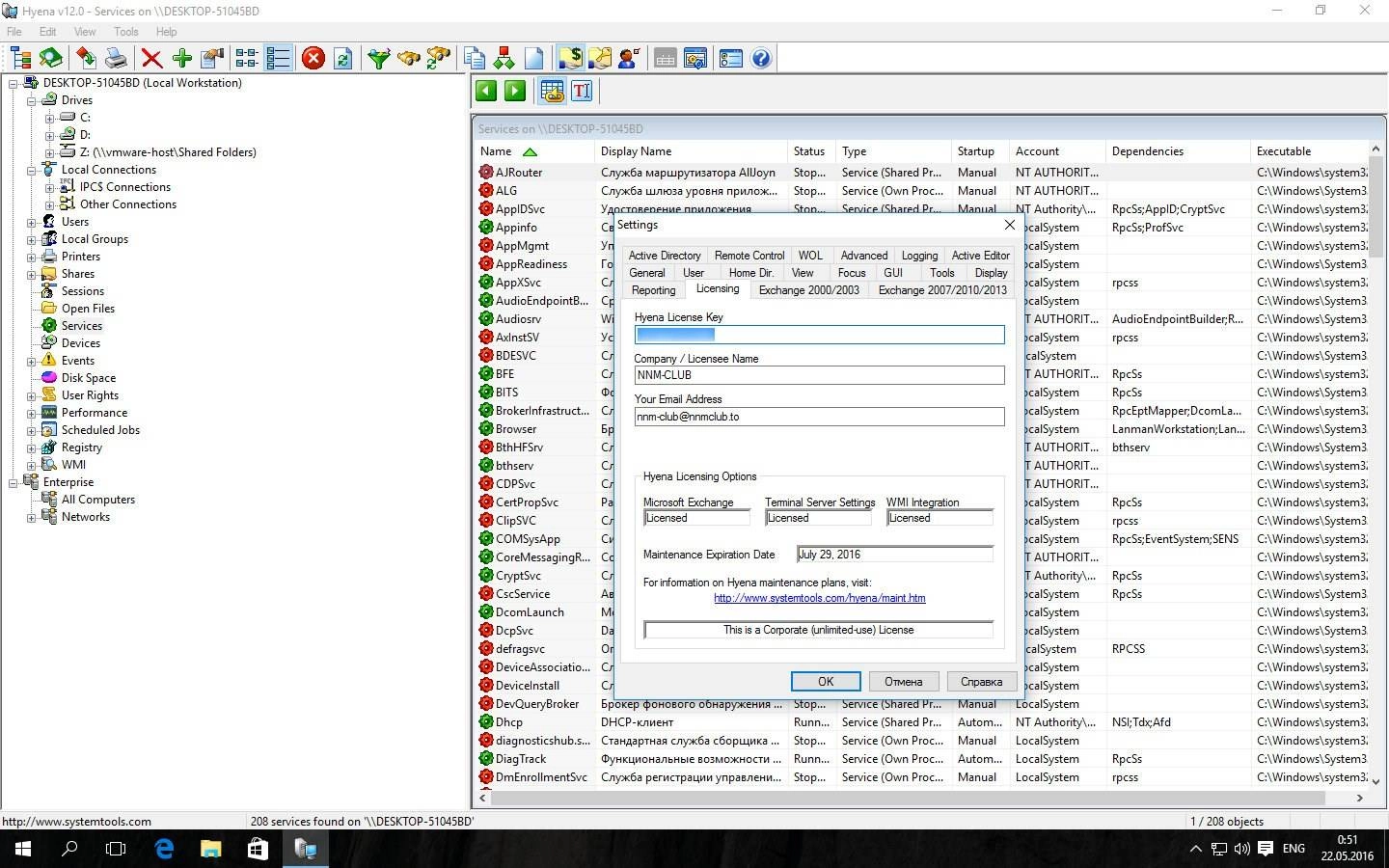Open the systemtools.com maintenance link
Image resolution: width=1389 pixels, height=868 pixels.
(x=820, y=598)
